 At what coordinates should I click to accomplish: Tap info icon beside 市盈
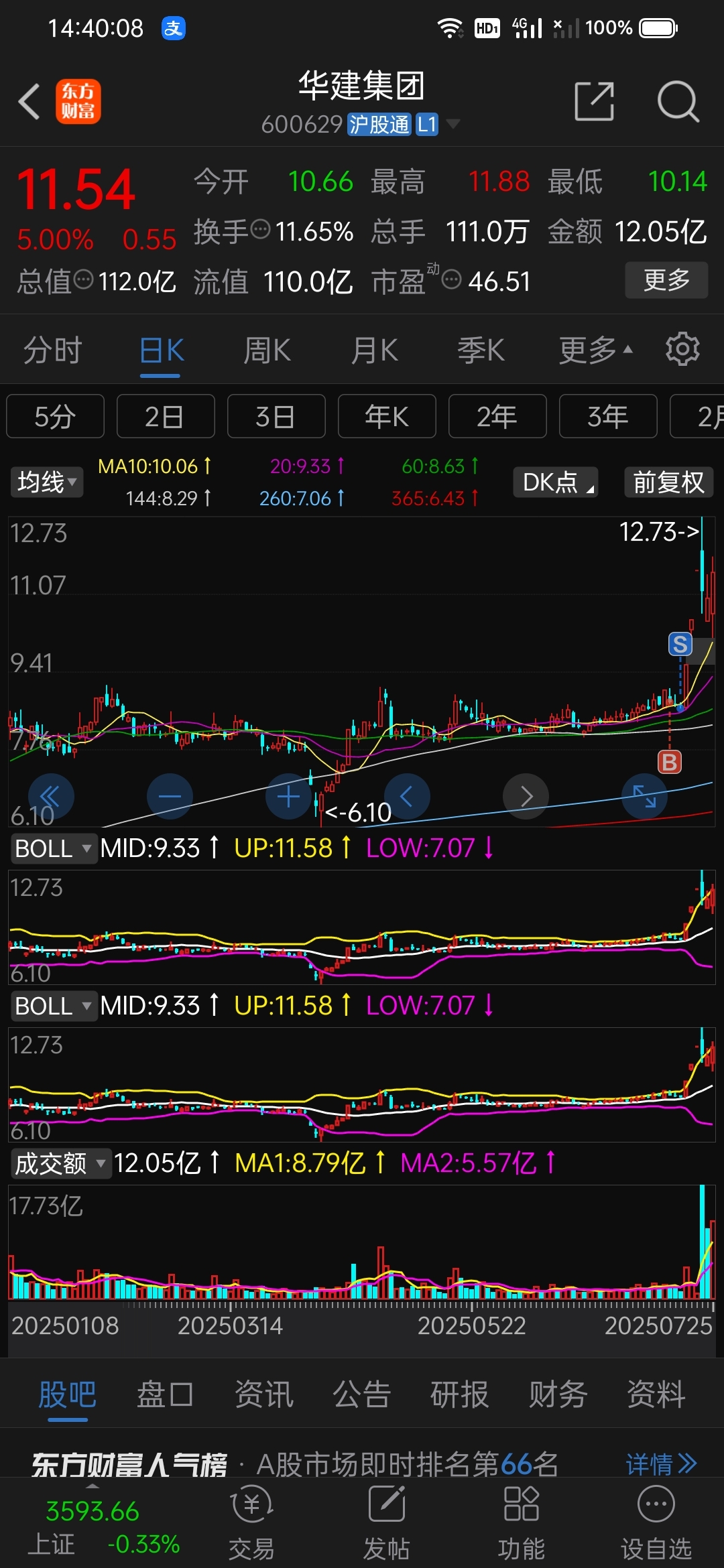click(452, 279)
